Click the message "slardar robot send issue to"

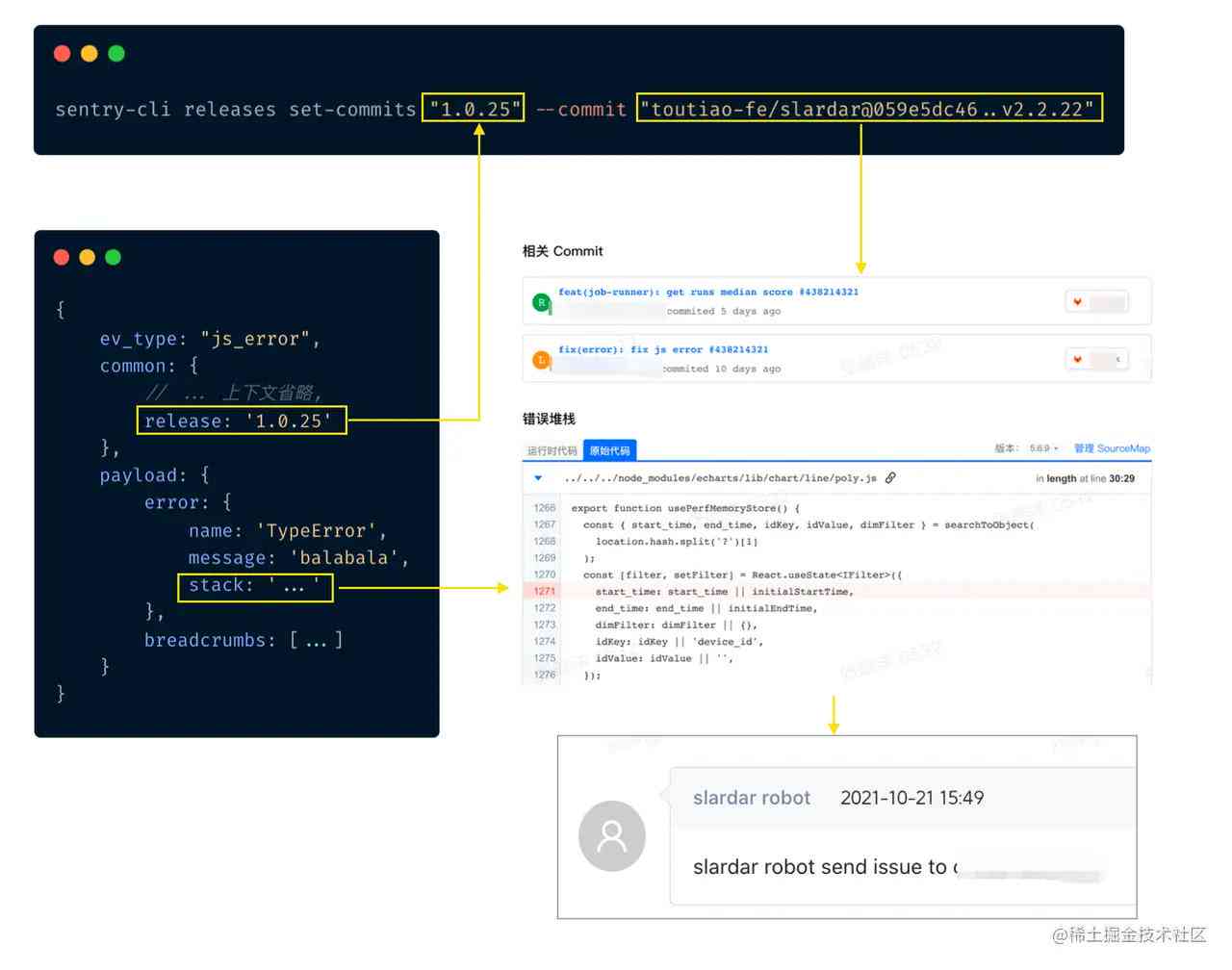[820, 867]
